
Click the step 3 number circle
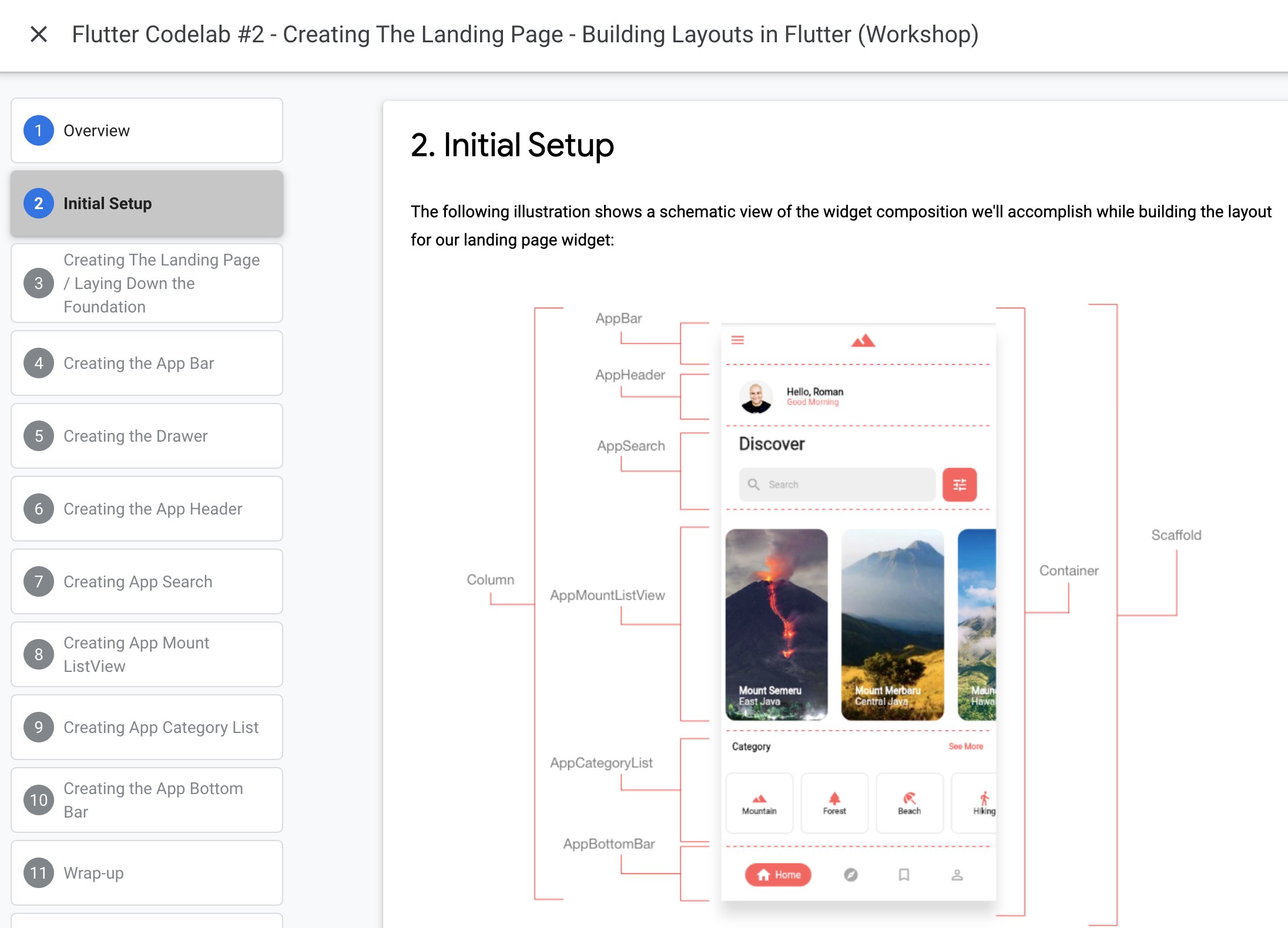pos(39,283)
